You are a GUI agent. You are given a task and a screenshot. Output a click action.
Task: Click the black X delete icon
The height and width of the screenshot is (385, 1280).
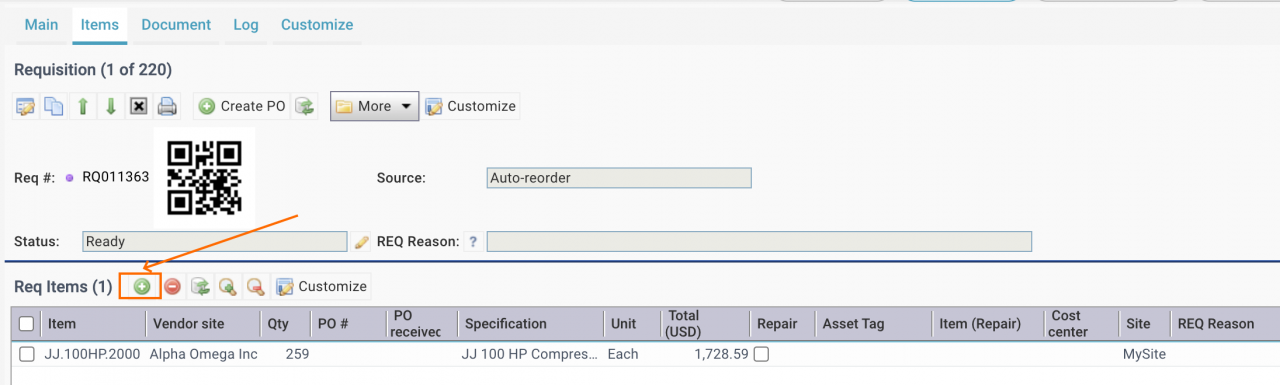[x=139, y=106]
